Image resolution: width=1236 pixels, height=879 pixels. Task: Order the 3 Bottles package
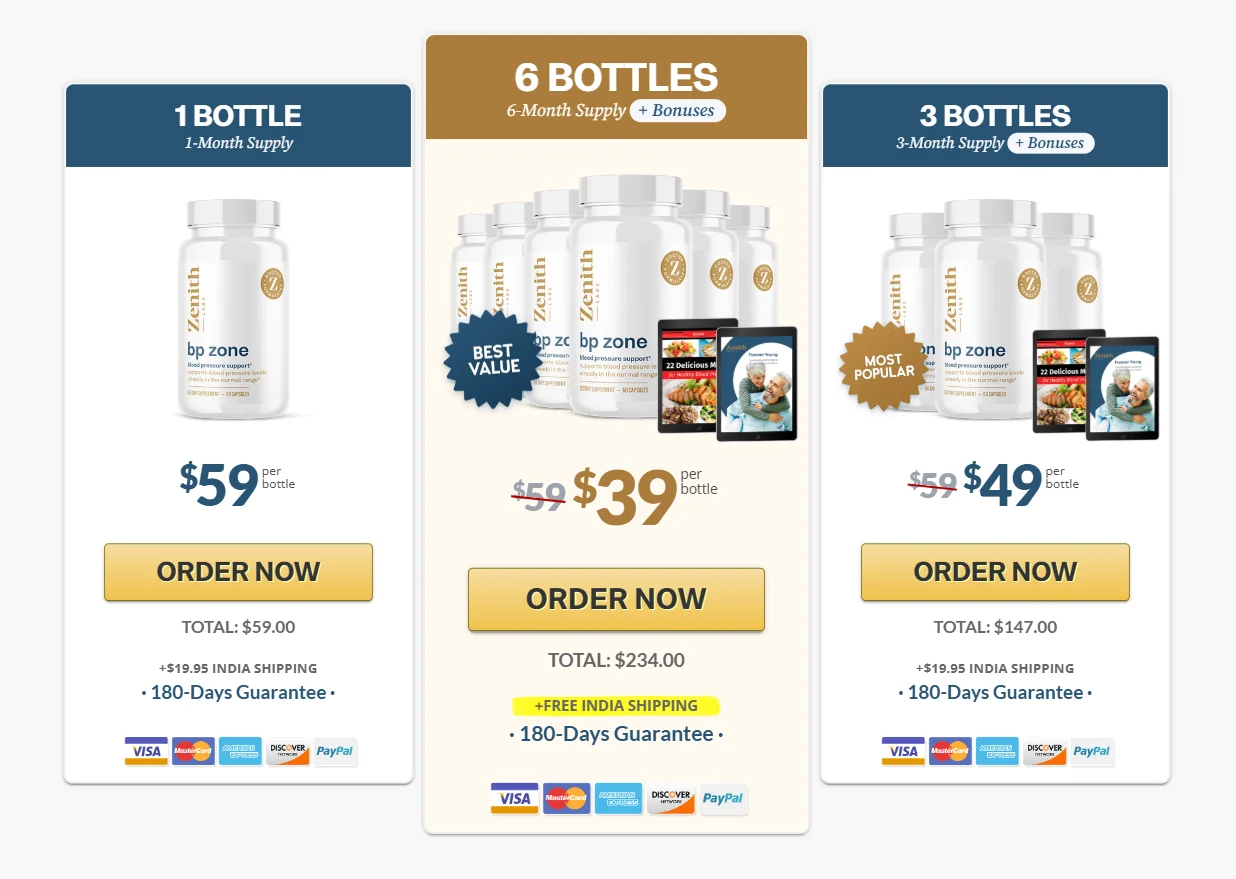click(995, 572)
